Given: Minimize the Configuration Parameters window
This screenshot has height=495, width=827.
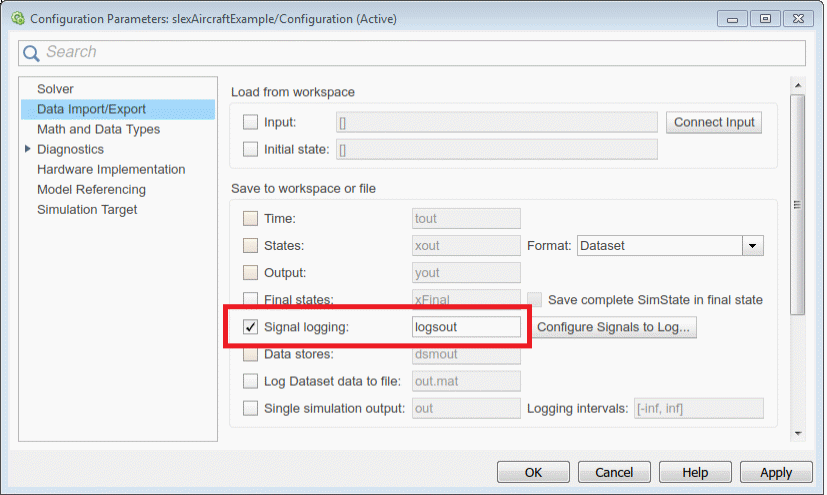Looking at the screenshot, I should click(x=732, y=19).
